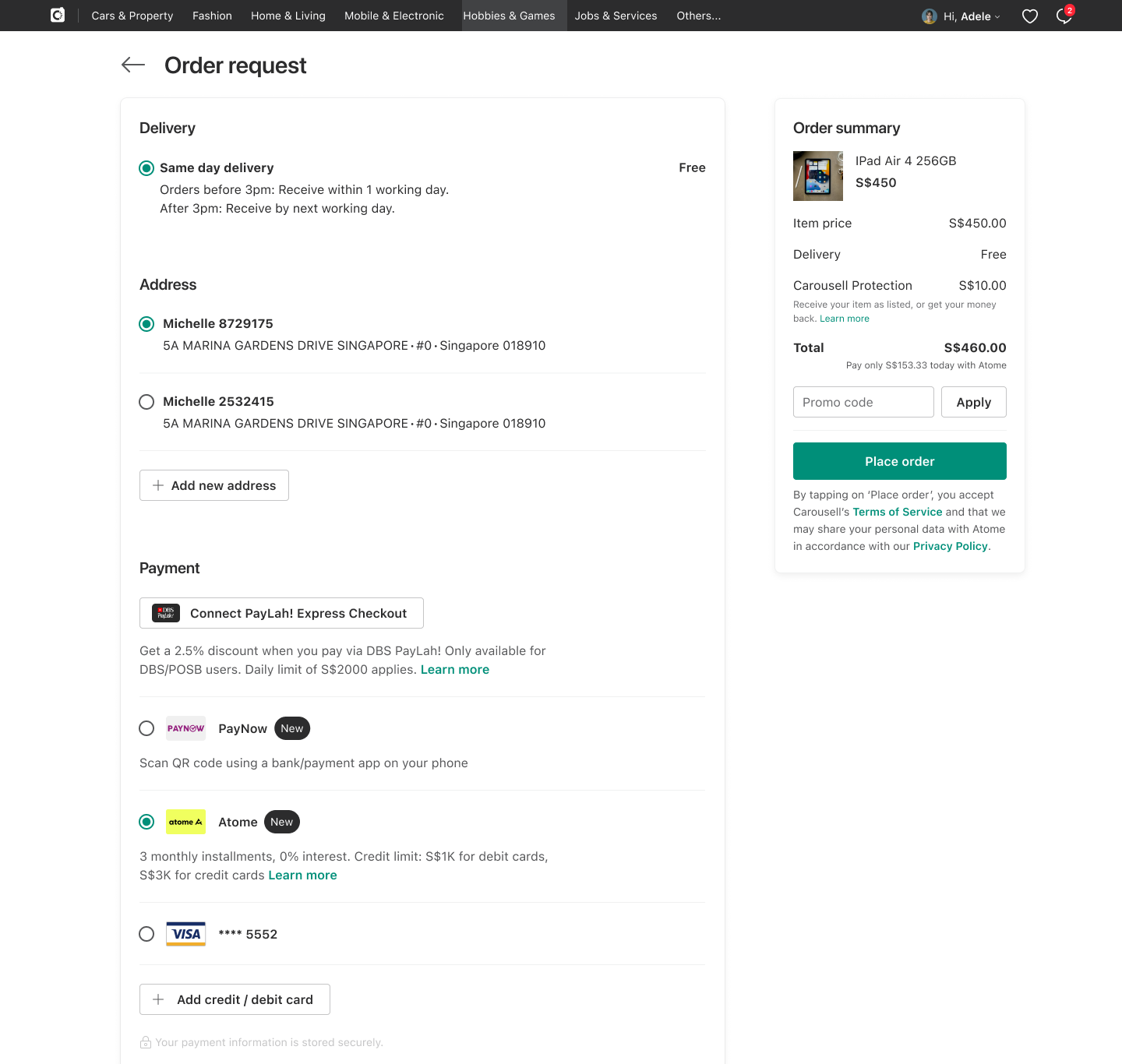The image size is (1122, 1064).
Task: Go back using the left arrow
Action: click(133, 65)
